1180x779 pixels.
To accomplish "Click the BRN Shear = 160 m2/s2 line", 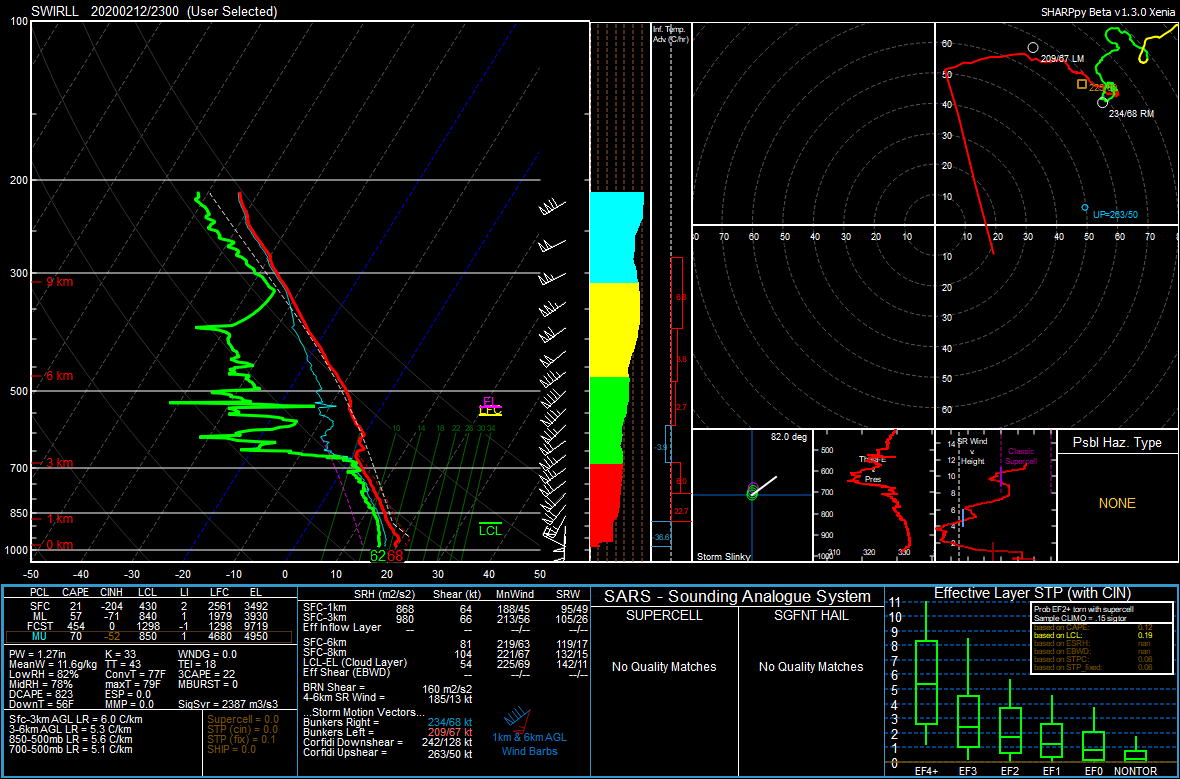I will (x=388, y=687).
